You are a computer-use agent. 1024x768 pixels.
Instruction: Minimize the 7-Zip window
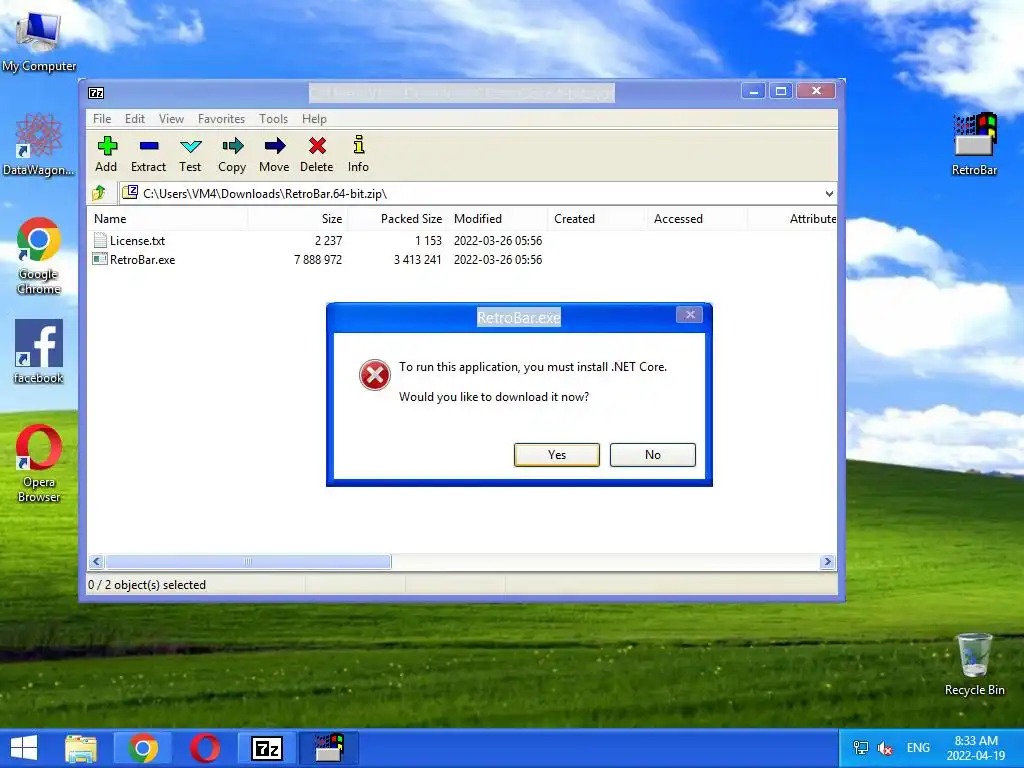click(753, 91)
